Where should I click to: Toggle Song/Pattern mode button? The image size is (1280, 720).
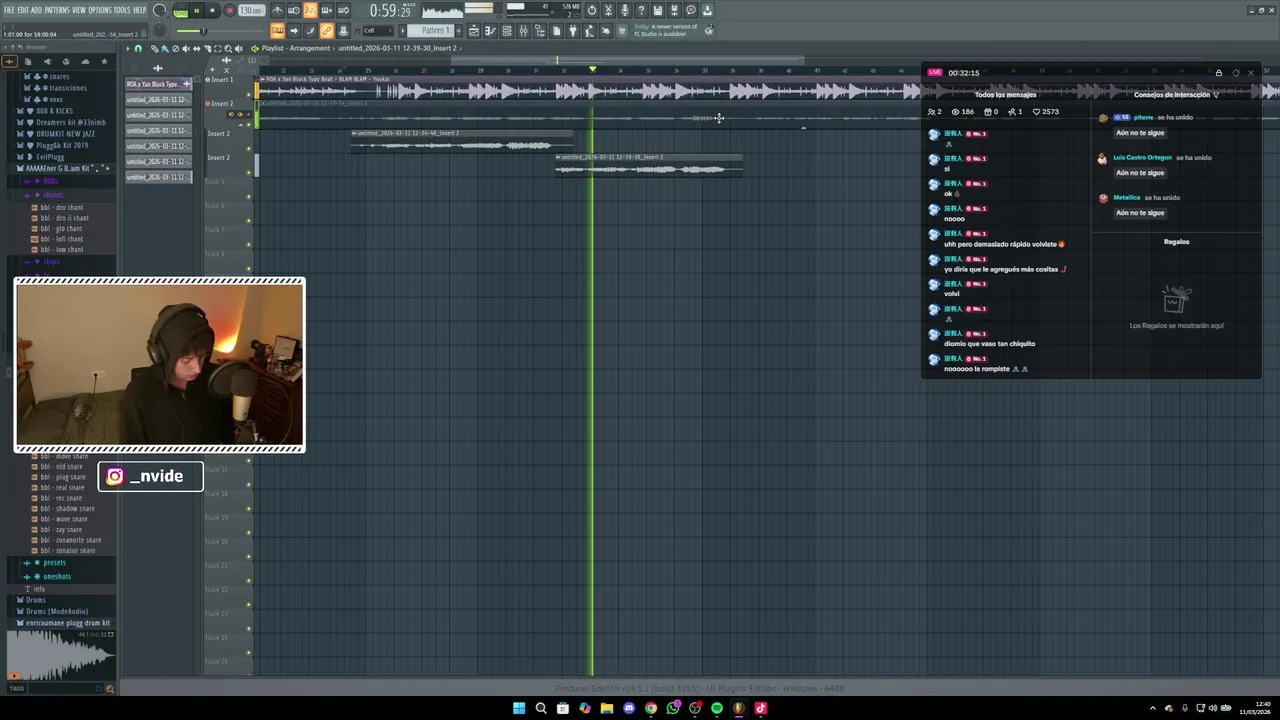[181, 11]
